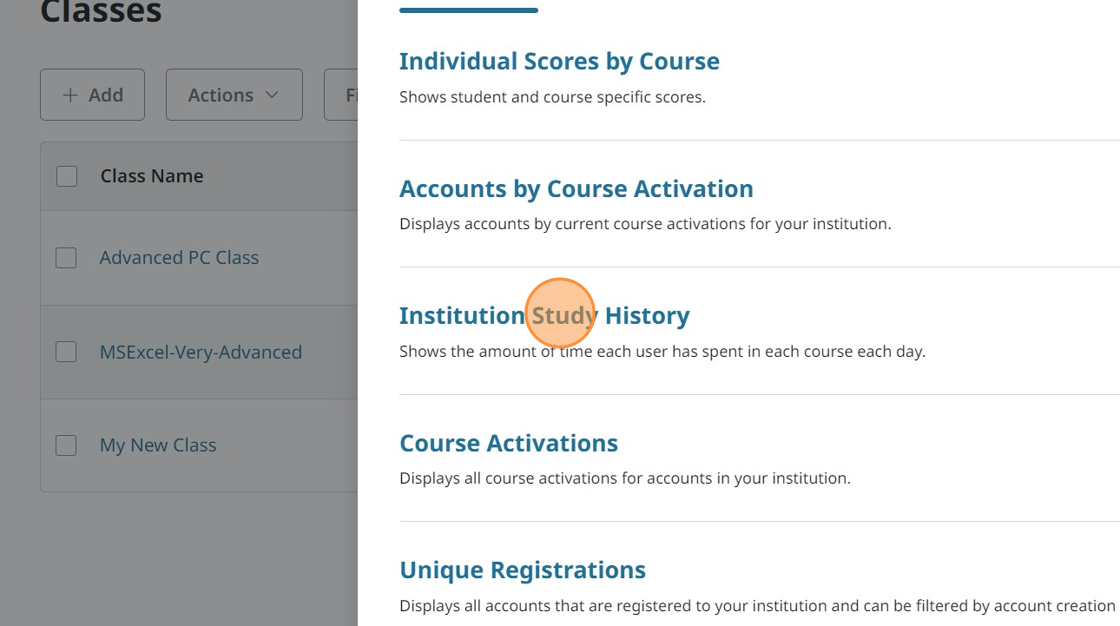Tick the MSExcel-Very-Advanced row checkbox

point(66,352)
